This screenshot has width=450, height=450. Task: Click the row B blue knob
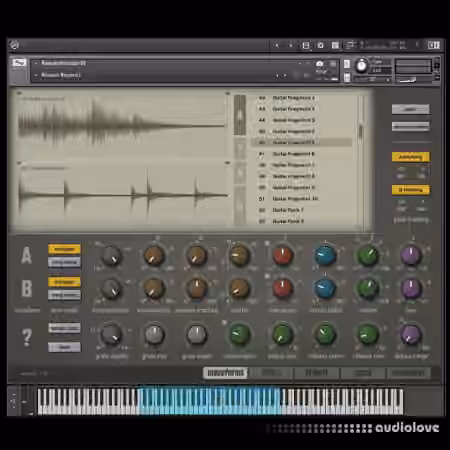(x=325, y=288)
